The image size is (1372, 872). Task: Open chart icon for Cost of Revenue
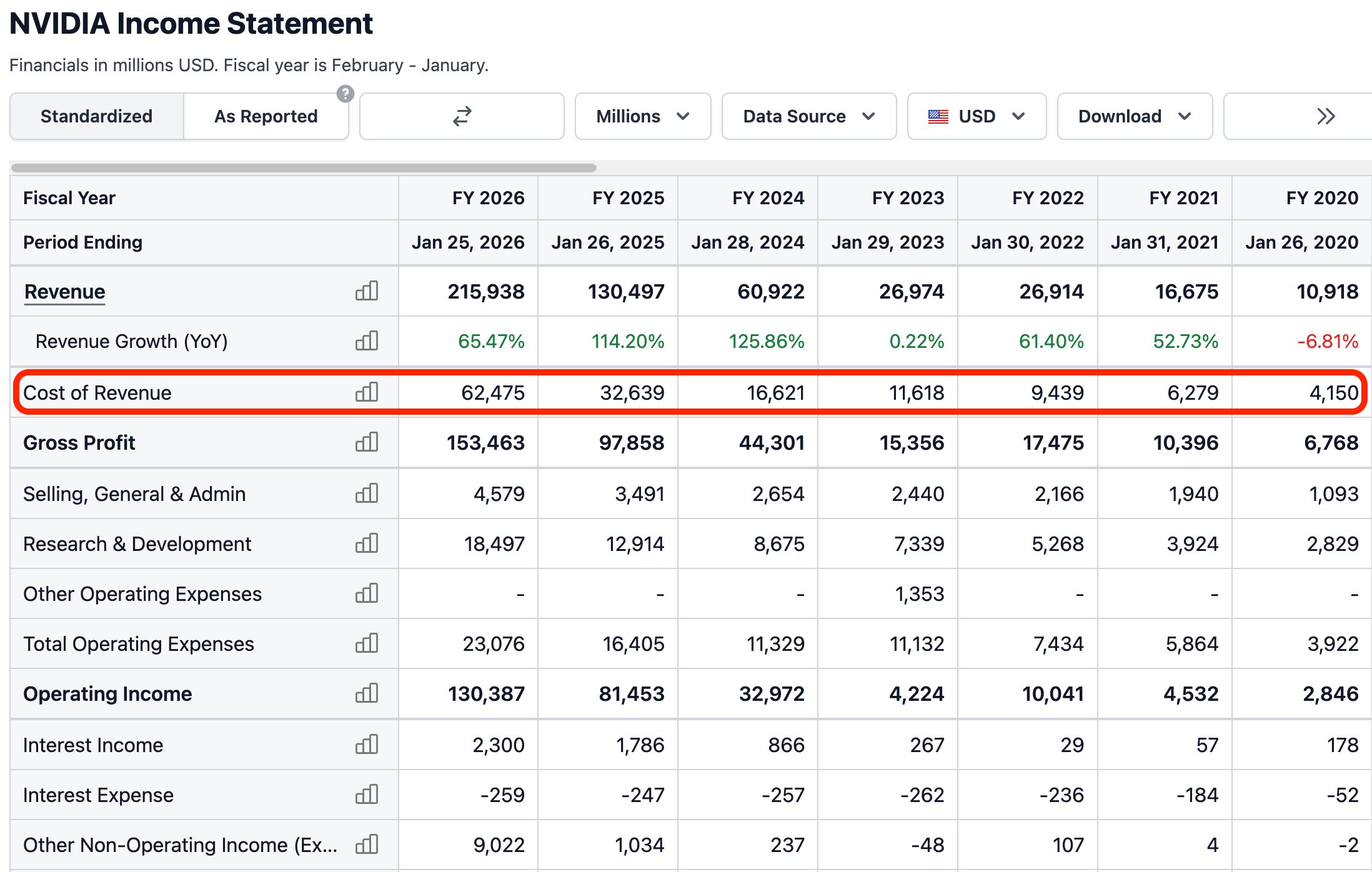pos(367,392)
